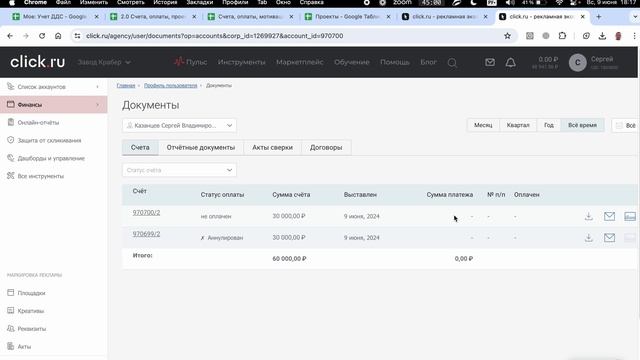The image size is (640, 360).
Task: Open Обучение in the top navigation
Action: click(x=352, y=62)
